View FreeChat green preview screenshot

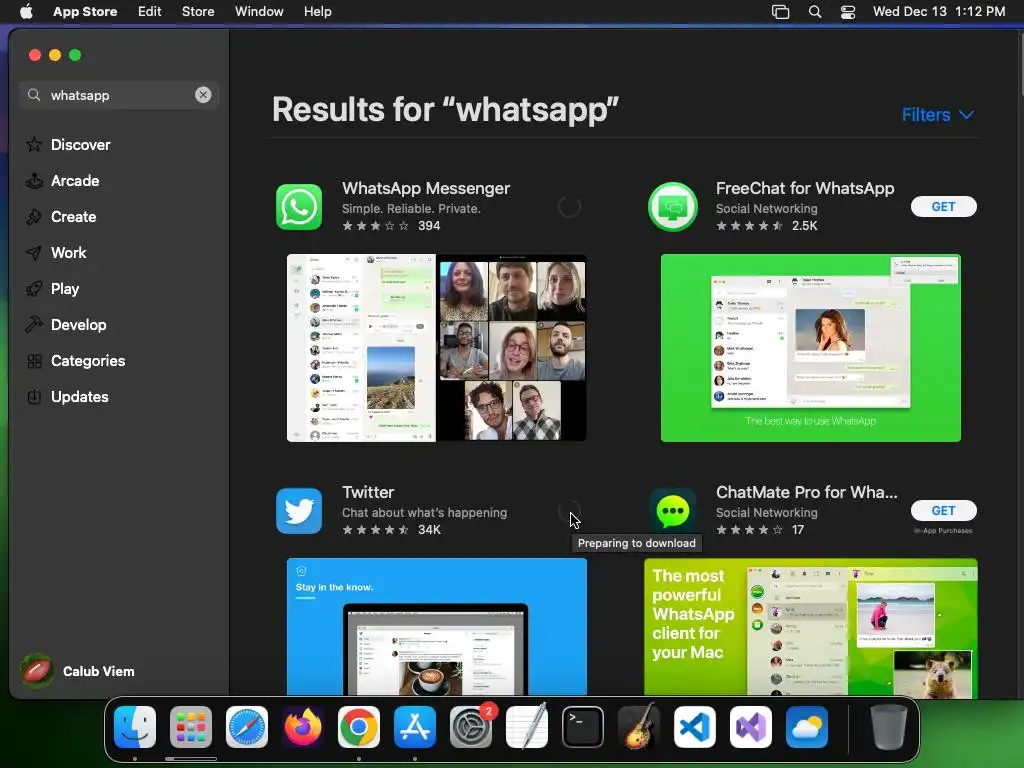pos(810,347)
